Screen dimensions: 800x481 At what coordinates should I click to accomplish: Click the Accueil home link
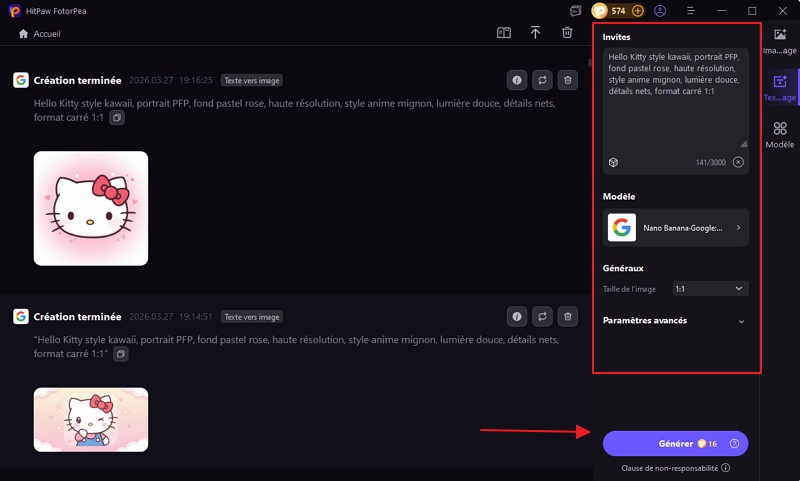pyautogui.click(x=40, y=33)
